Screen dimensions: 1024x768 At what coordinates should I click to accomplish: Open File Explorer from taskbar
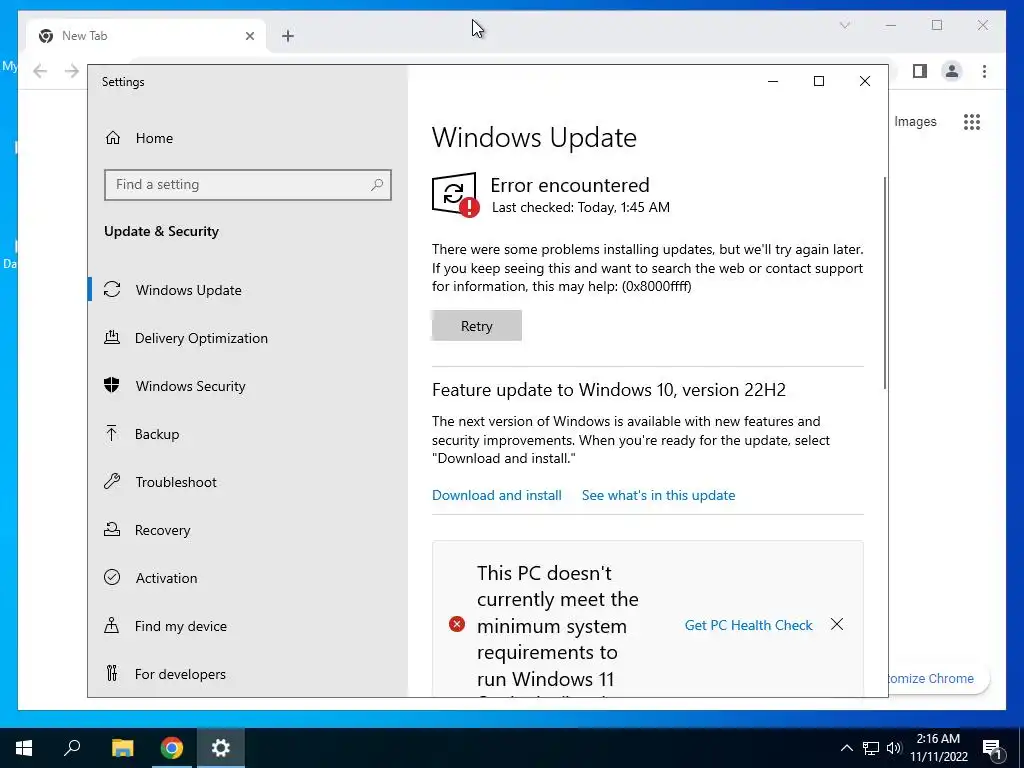[x=122, y=748]
